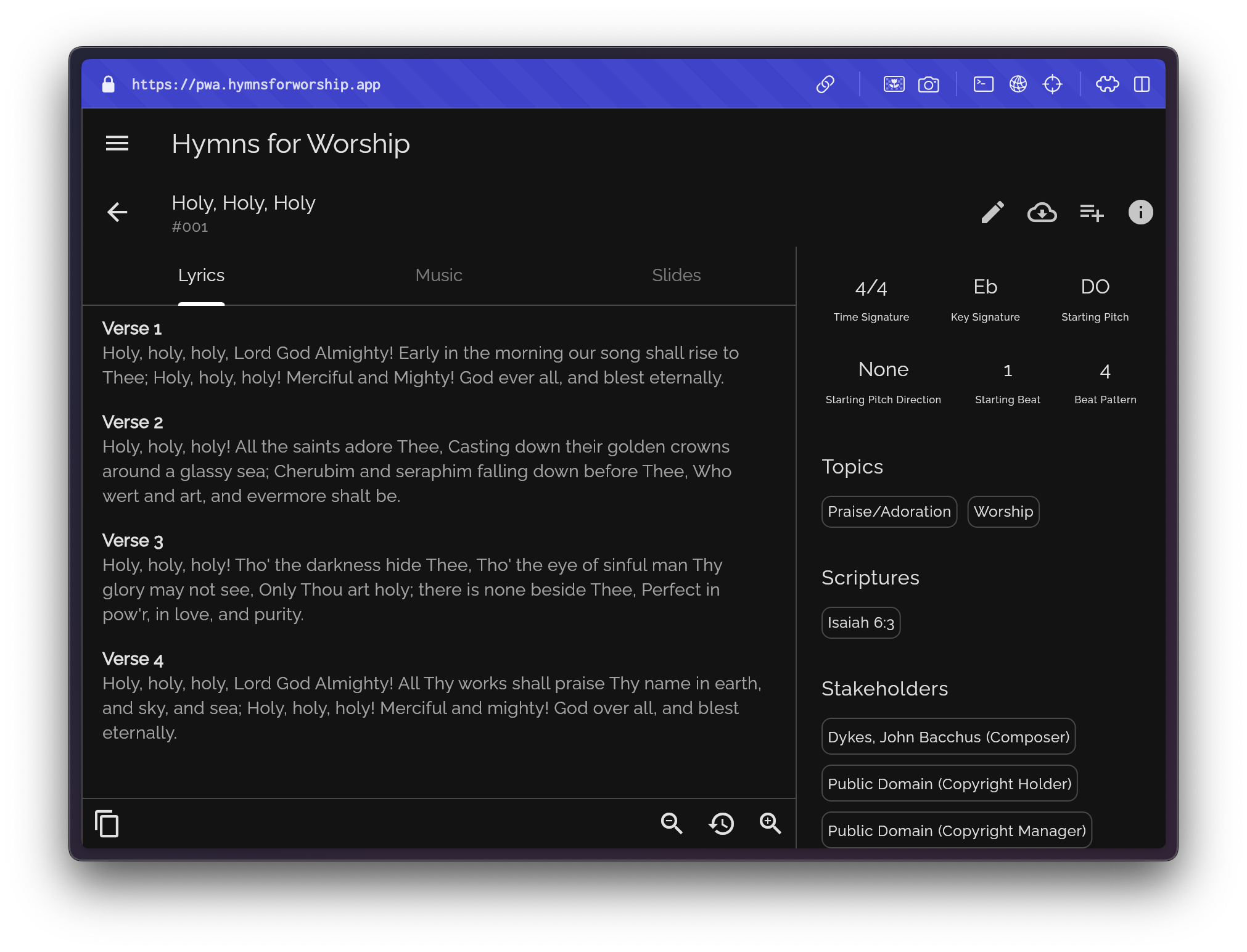
Task: Toggle the split view panel icon
Action: (x=1142, y=84)
